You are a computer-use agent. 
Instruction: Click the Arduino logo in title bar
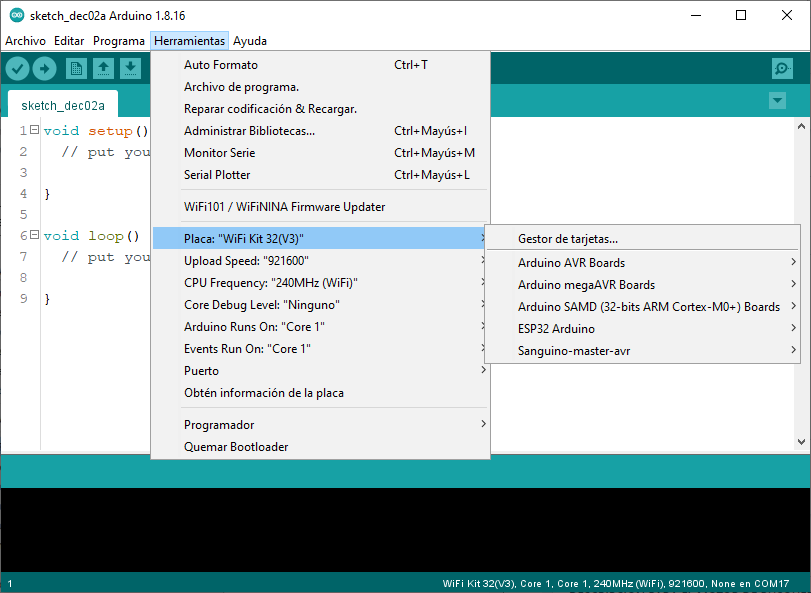tap(17, 16)
